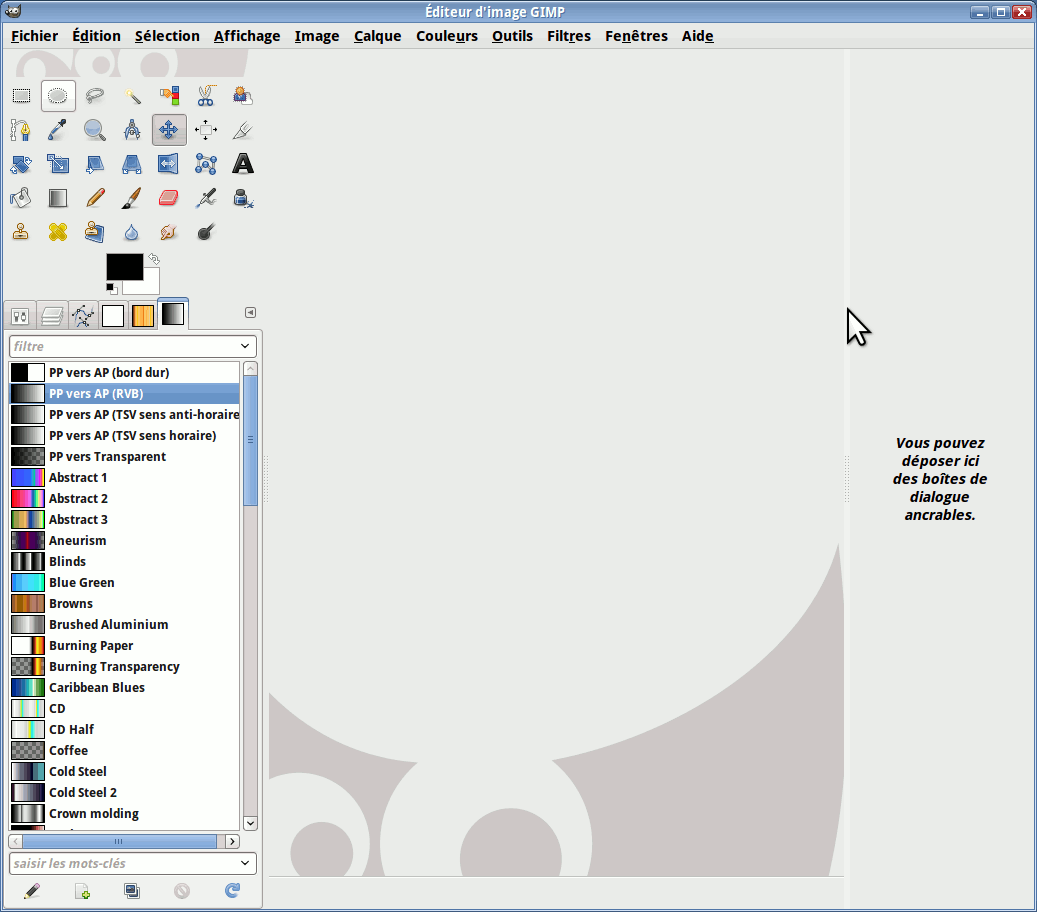Swap foreground and background colors
The height and width of the screenshot is (912, 1037).
coord(154,259)
